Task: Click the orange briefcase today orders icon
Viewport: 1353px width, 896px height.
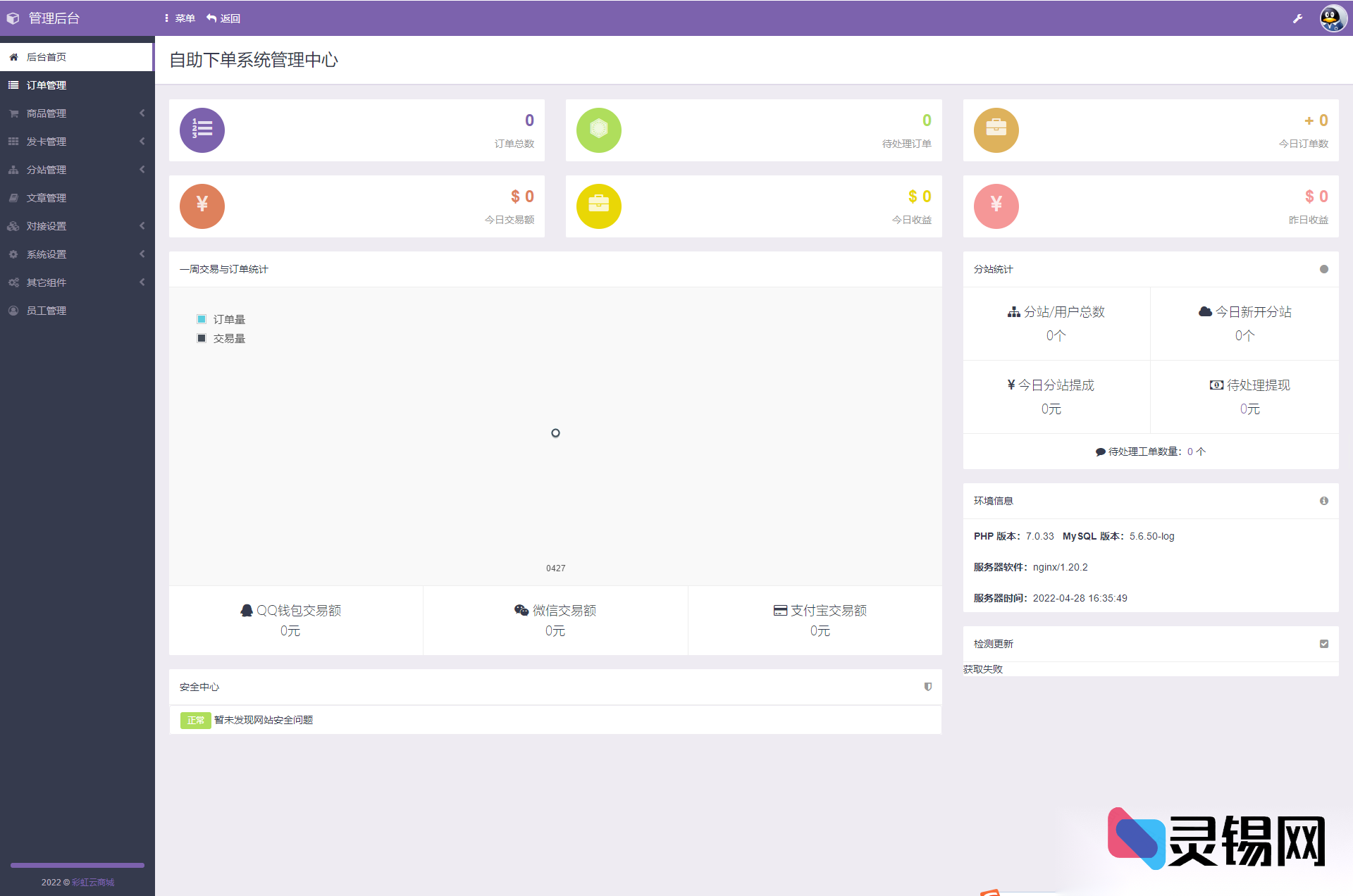Action: pyautogui.click(x=996, y=130)
